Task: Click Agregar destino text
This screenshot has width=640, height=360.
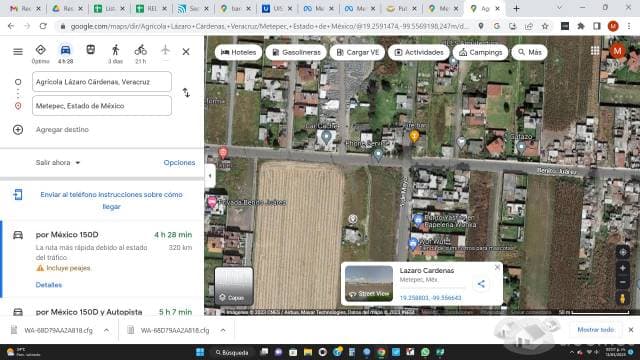Action: point(62,129)
